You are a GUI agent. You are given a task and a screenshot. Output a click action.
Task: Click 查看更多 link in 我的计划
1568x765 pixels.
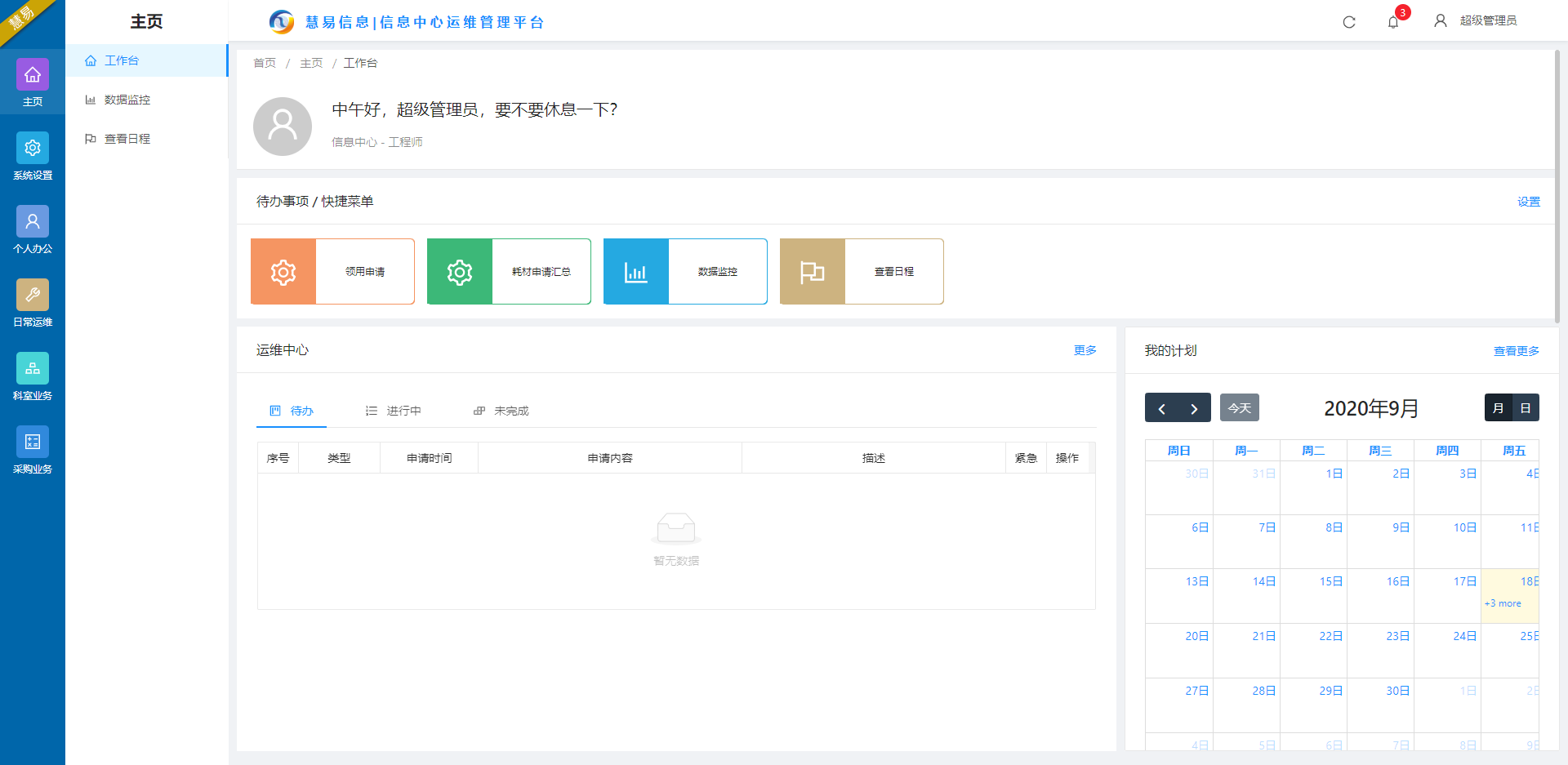[1516, 351]
